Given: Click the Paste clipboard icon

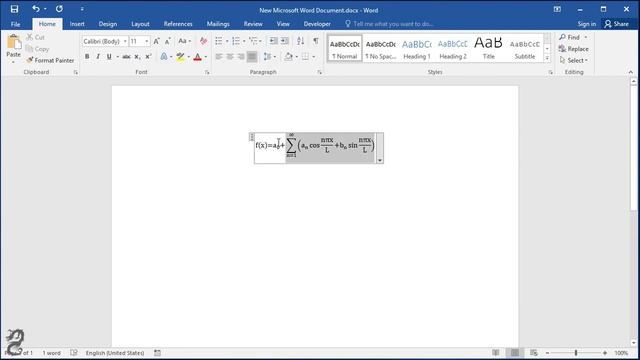Looking at the screenshot, I should point(13,42).
